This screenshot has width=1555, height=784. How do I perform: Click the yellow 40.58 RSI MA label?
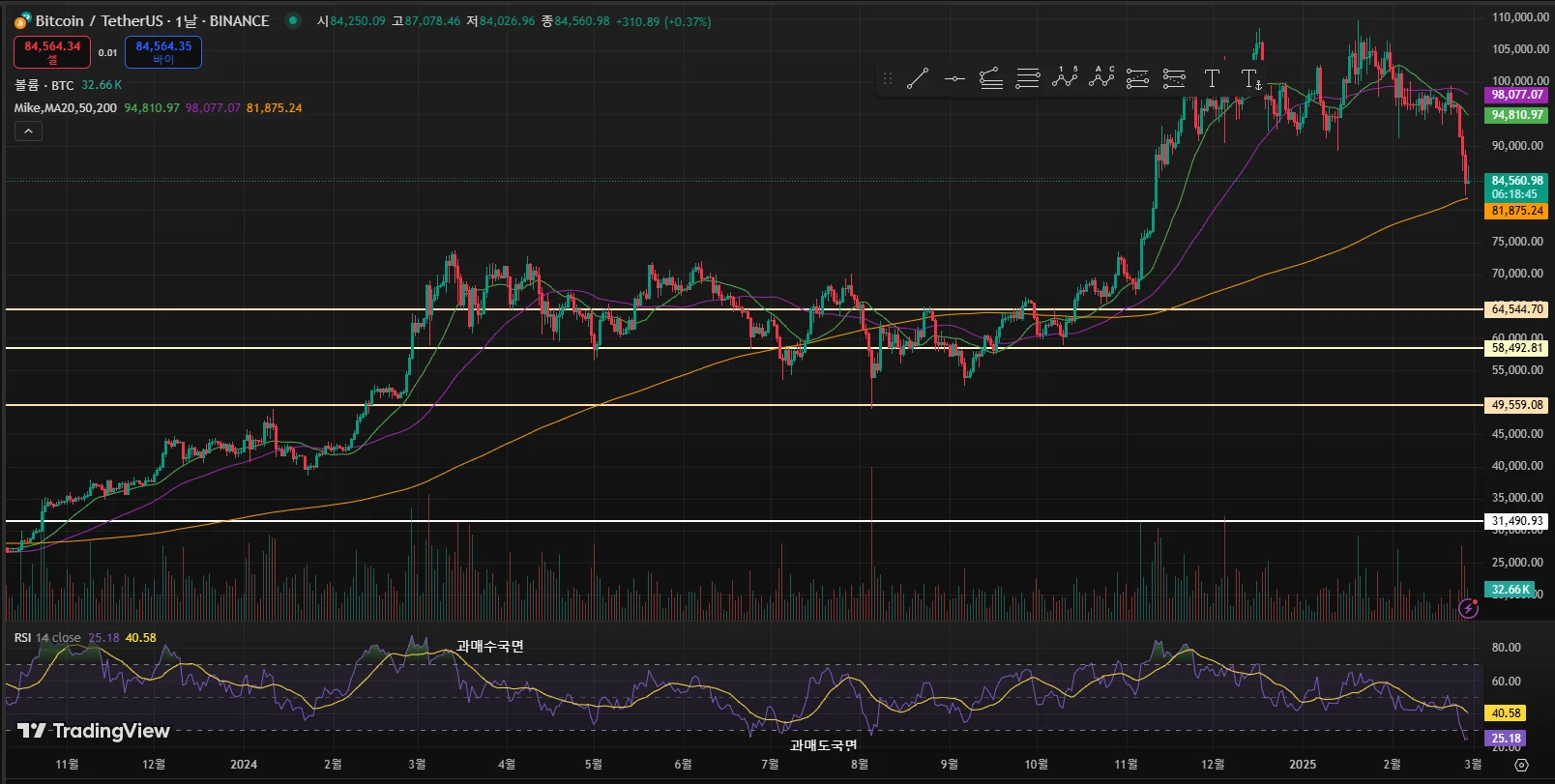(x=1506, y=713)
